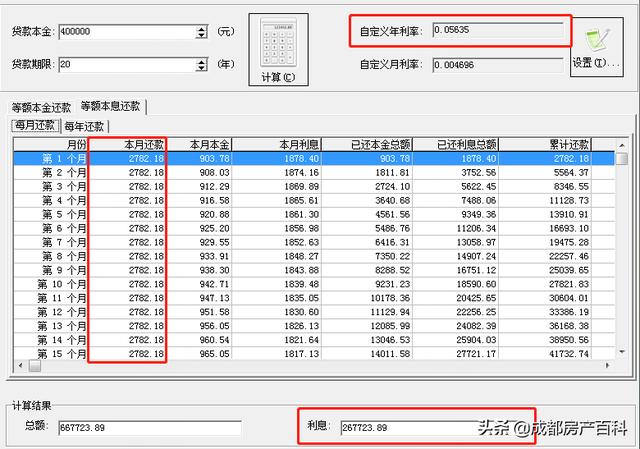
Task: Select the row 第 14 个月
Action: (314, 340)
